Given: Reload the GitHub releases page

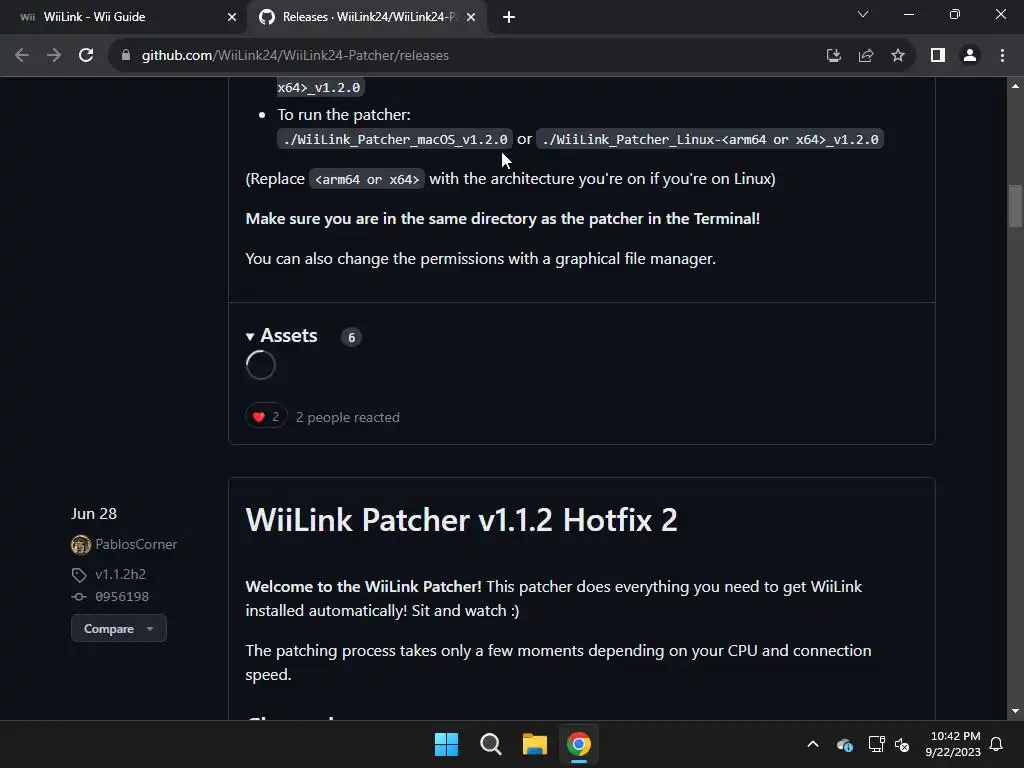Looking at the screenshot, I should pos(86,56).
